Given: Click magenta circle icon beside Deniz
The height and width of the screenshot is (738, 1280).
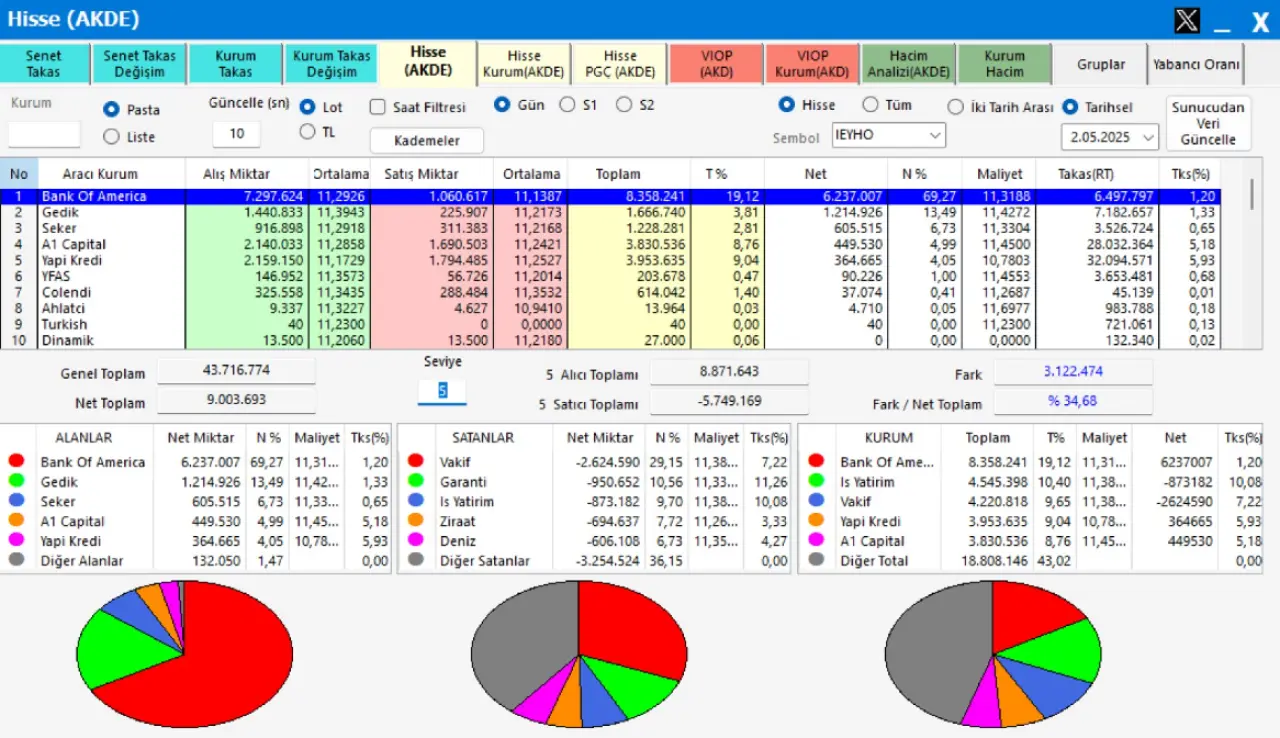Looking at the screenshot, I should (x=414, y=541).
